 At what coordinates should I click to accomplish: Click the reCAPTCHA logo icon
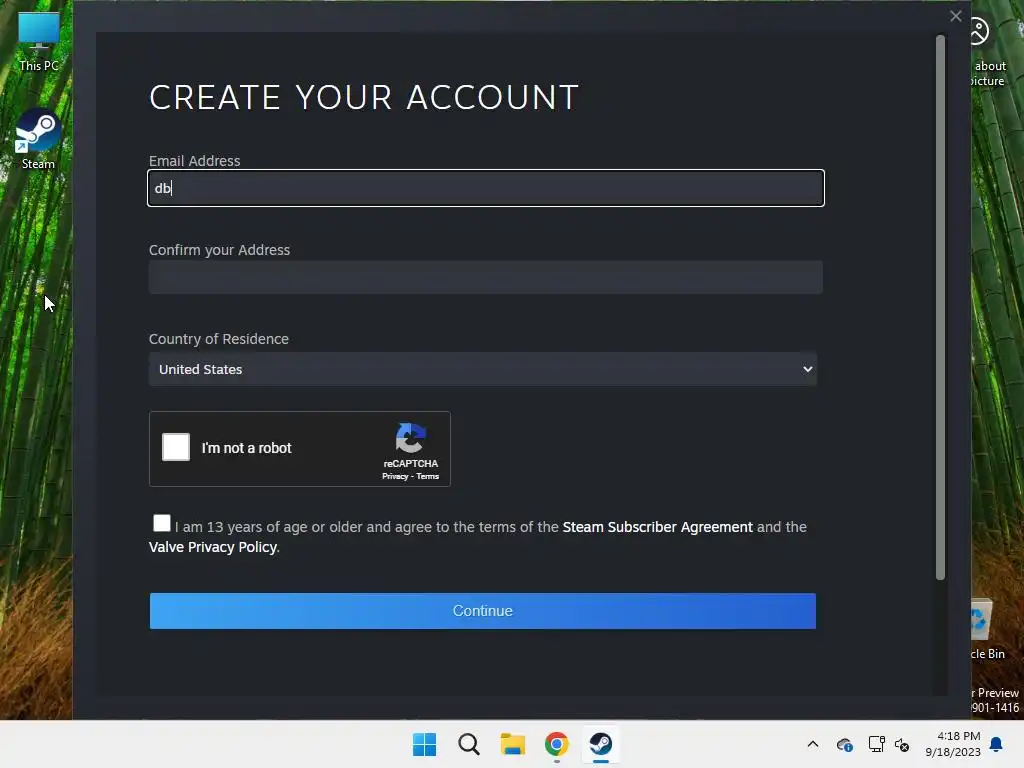pyautogui.click(x=411, y=438)
